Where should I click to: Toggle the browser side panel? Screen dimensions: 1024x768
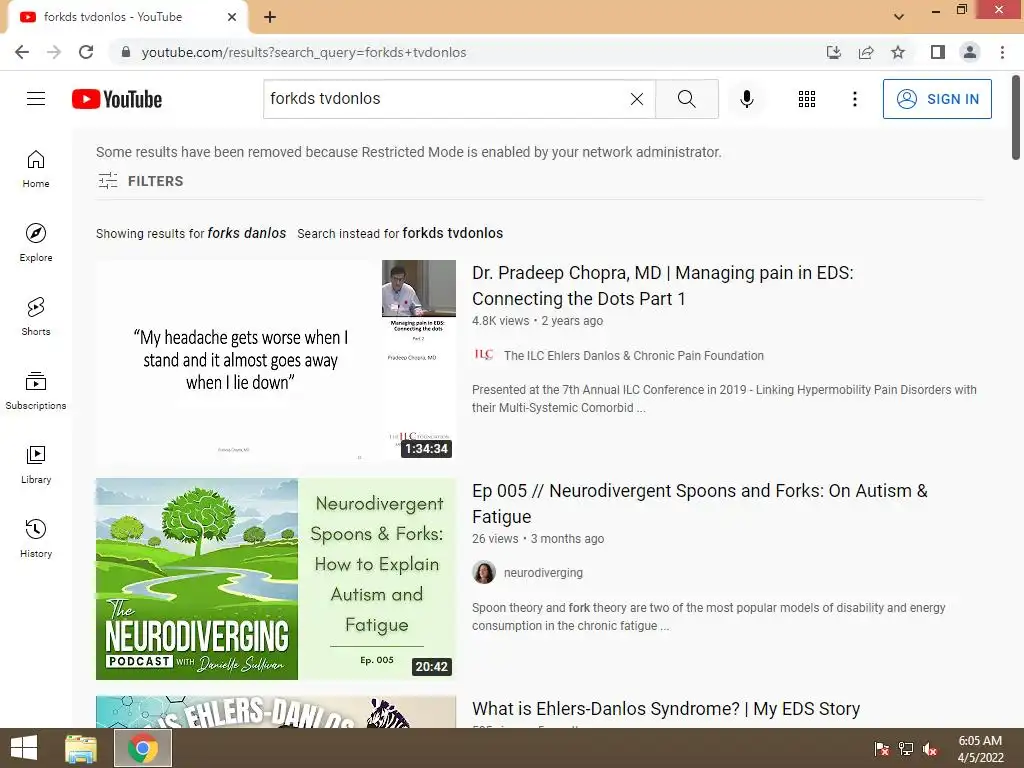coord(938,52)
